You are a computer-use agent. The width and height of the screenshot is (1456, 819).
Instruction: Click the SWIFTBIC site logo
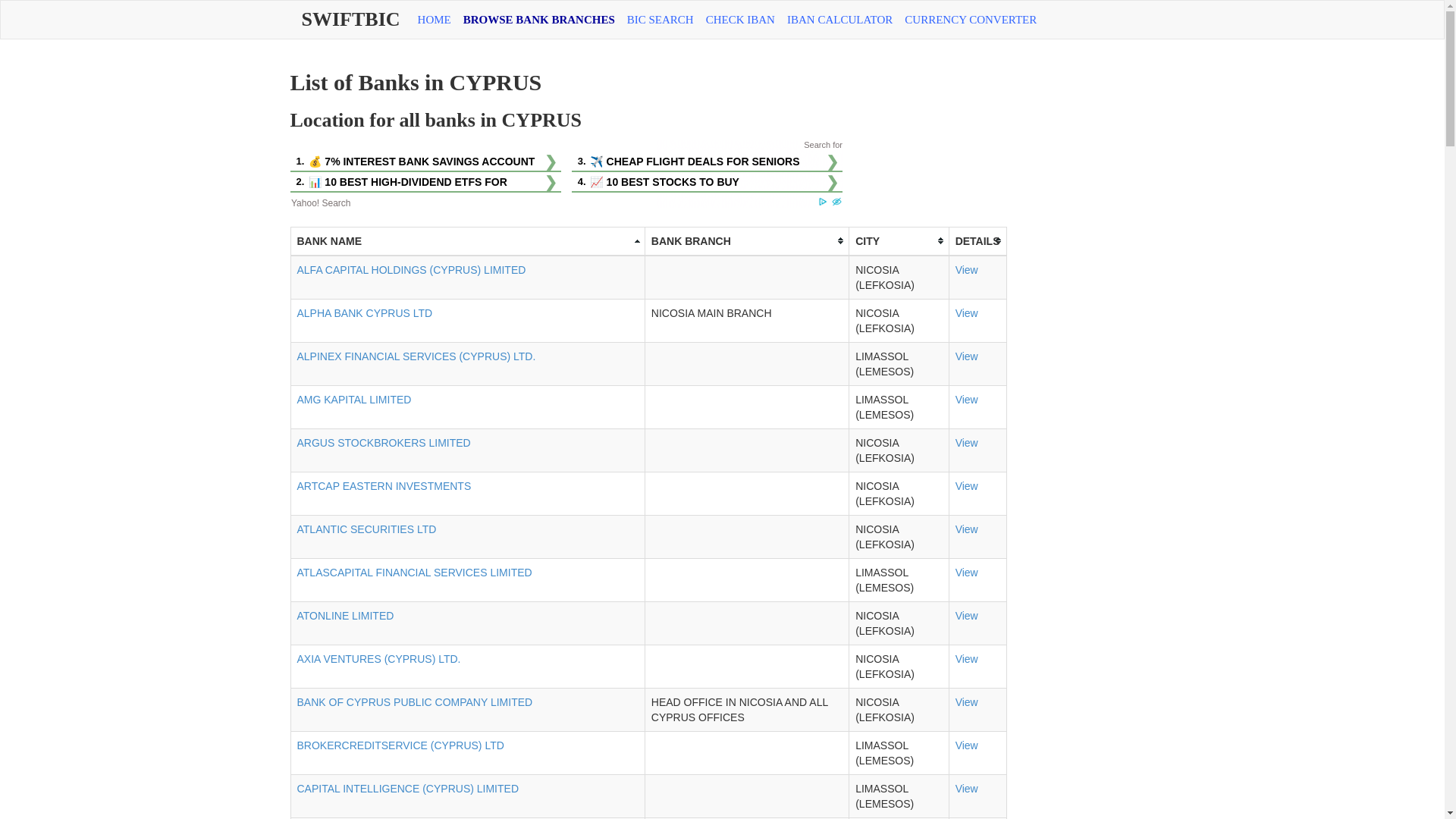click(x=350, y=20)
